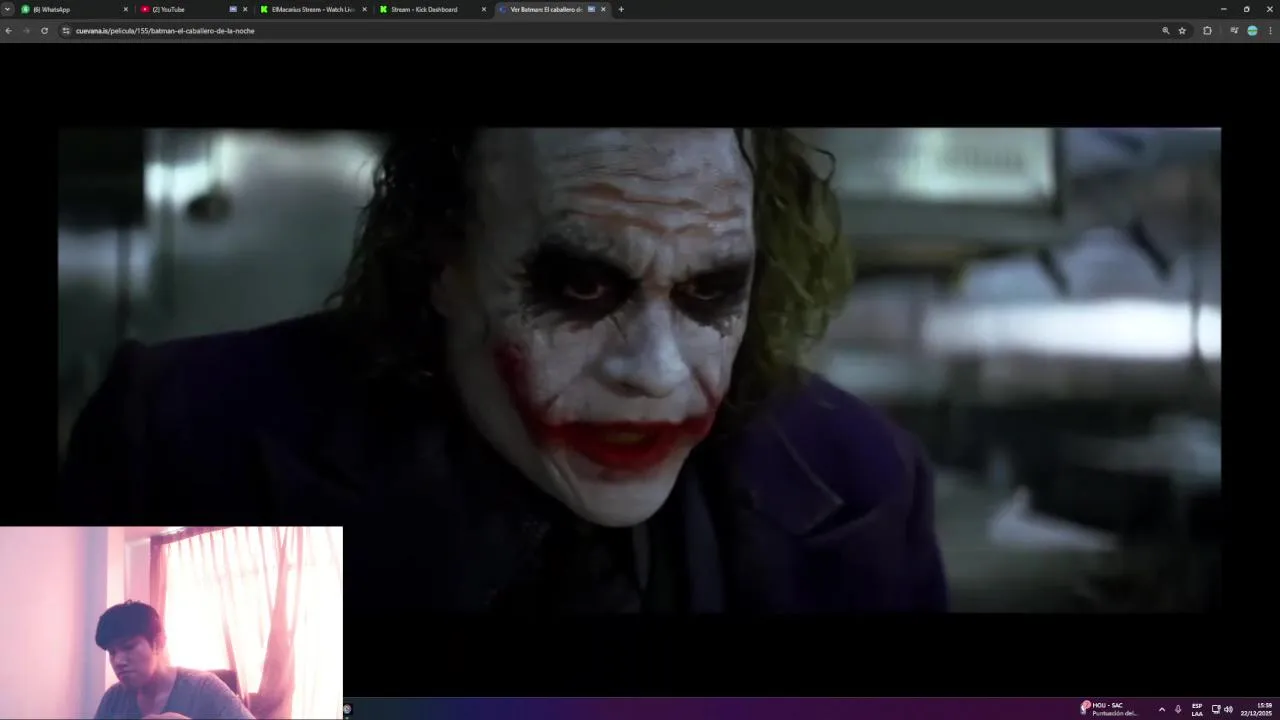
Task: Close the ElMacarius Stream tab
Action: click(x=364, y=9)
